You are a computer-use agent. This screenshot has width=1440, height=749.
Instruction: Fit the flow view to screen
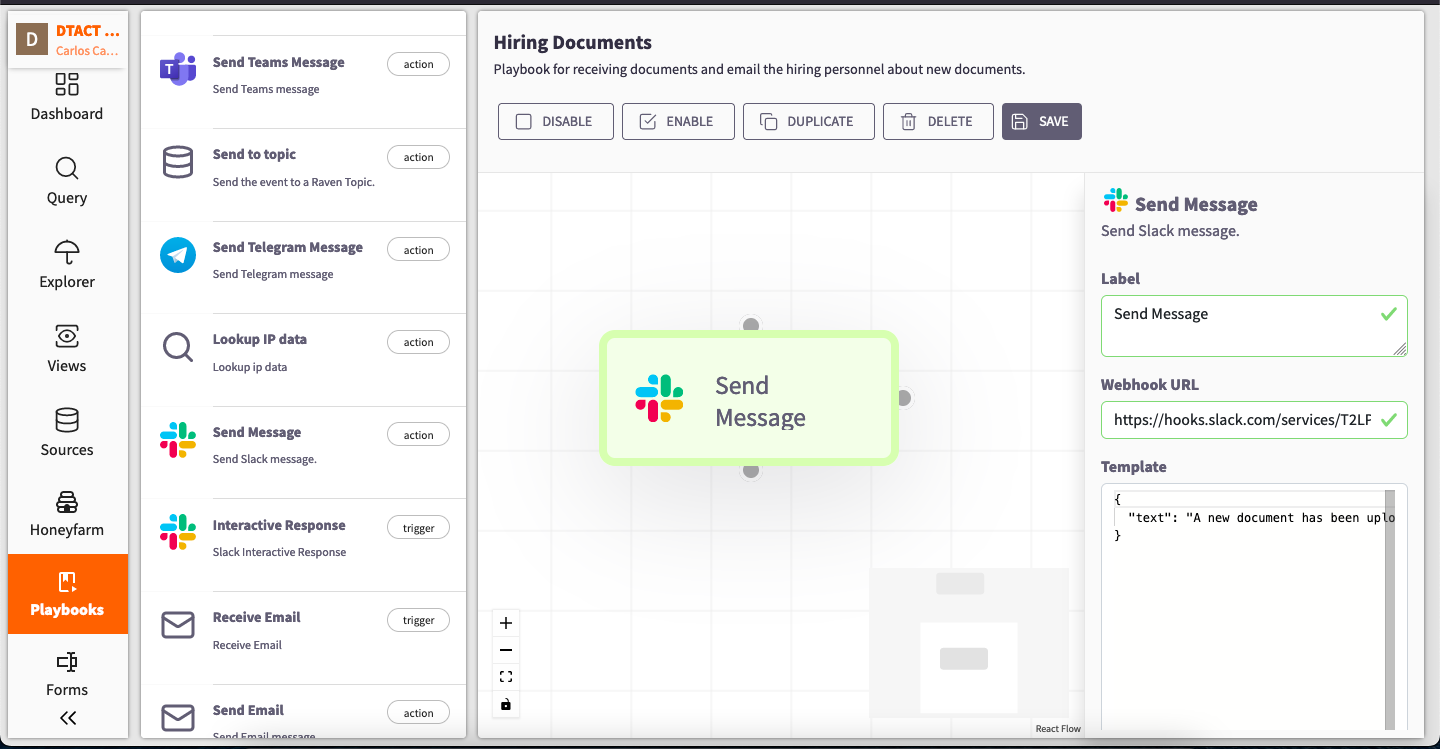[x=506, y=677]
